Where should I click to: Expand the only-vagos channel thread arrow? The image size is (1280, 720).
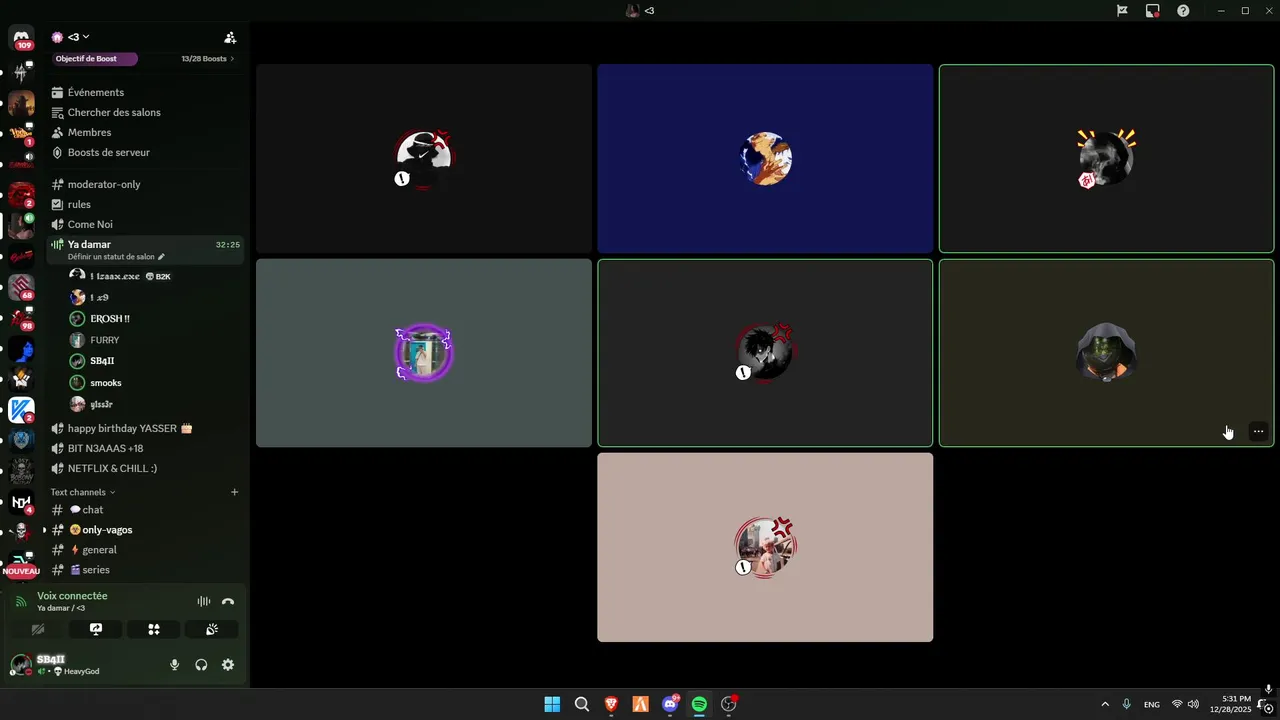click(x=44, y=530)
